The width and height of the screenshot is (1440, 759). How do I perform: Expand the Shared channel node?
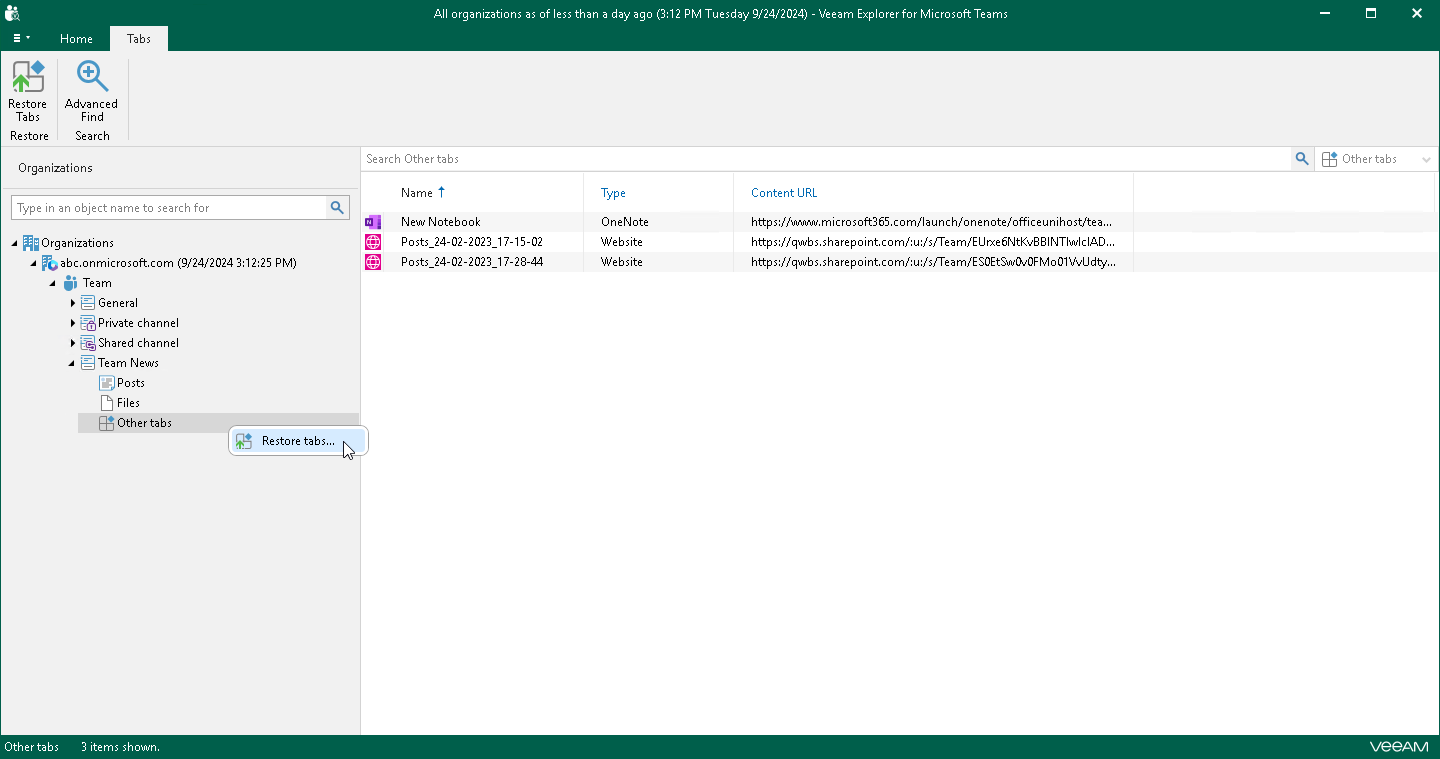71,342
